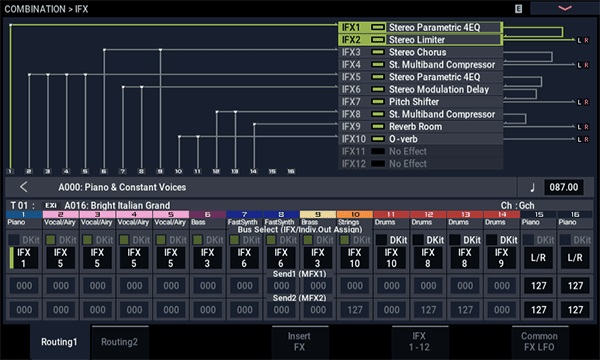Open timbre 1 bus select showing IFX 1
Screen dimensions: 600x360
24,257
